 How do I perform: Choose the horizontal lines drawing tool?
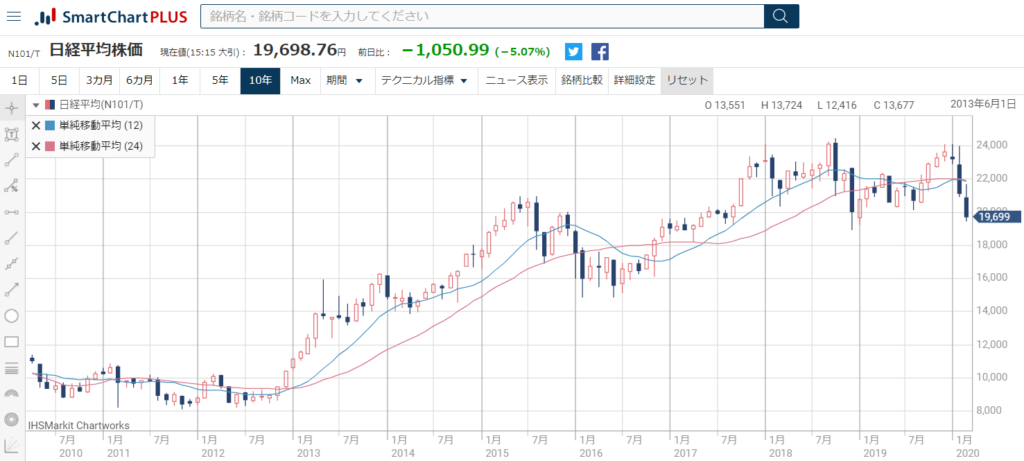[x=12, y=368]
